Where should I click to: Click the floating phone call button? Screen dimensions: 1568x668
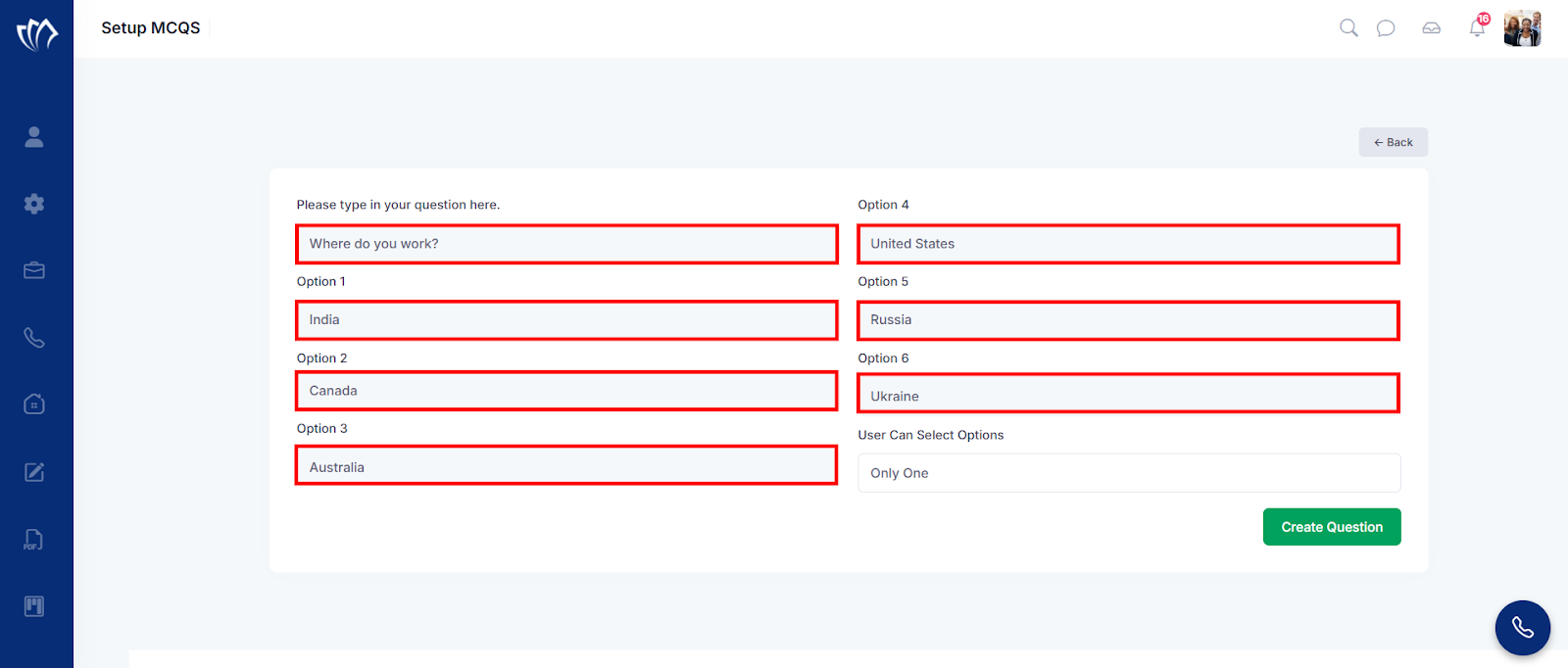(1523, 628)
